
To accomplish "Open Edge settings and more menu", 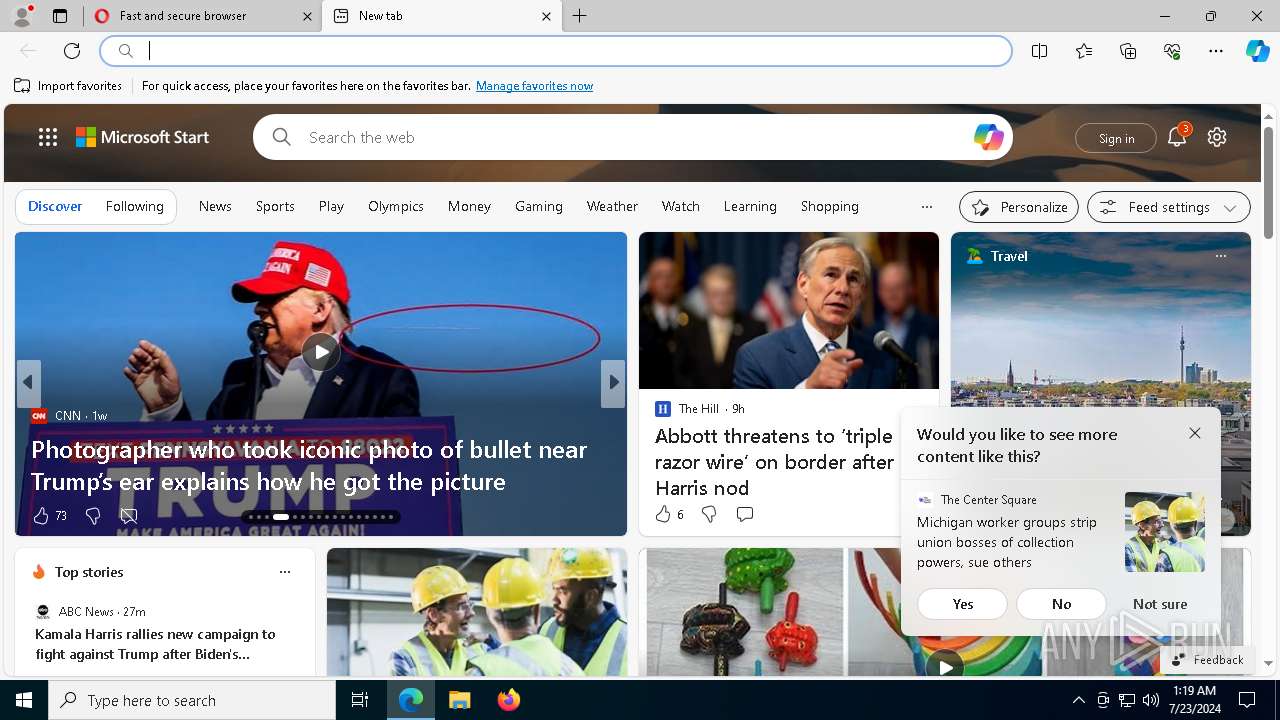I will (1216, 51).
